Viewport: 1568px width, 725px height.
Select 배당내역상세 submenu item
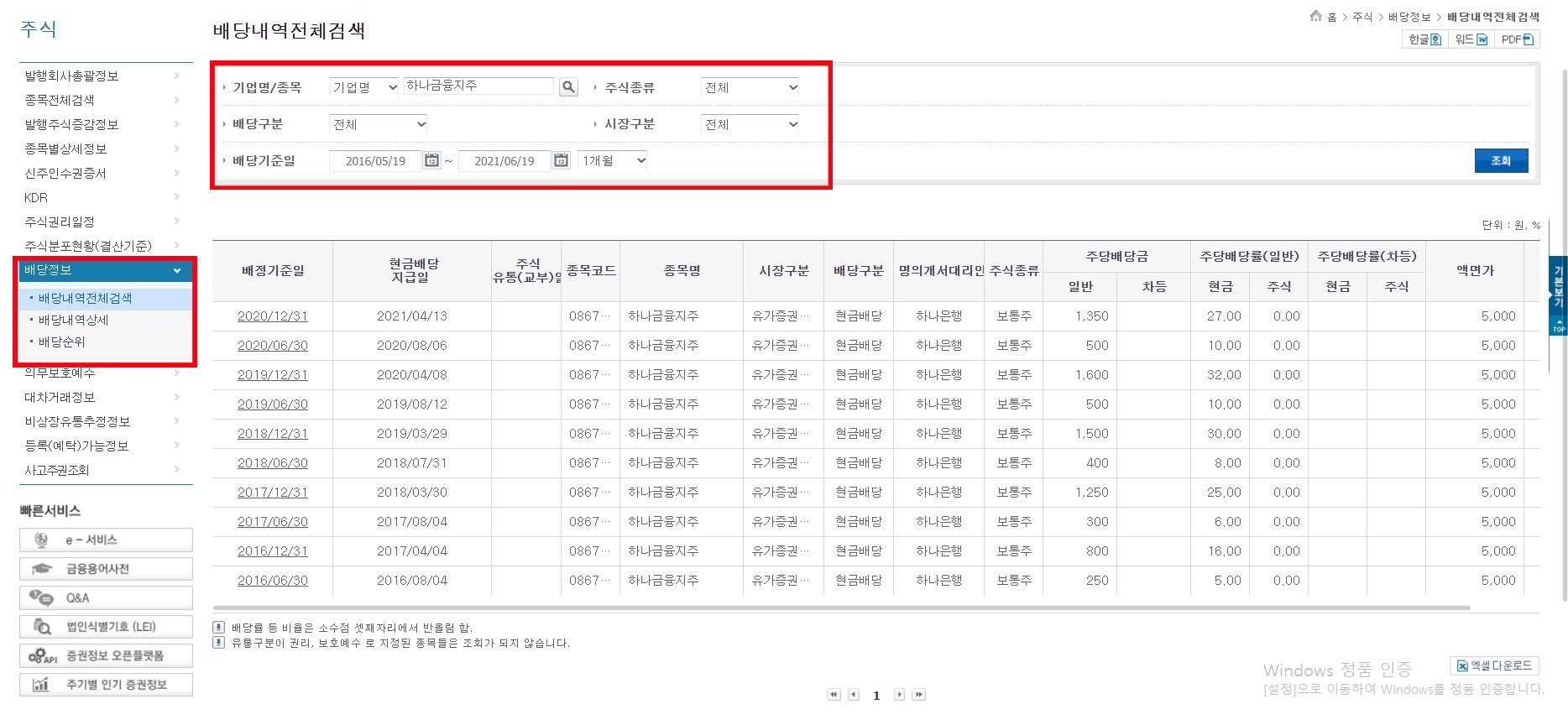pyautogui.click(x=73, y=320)
